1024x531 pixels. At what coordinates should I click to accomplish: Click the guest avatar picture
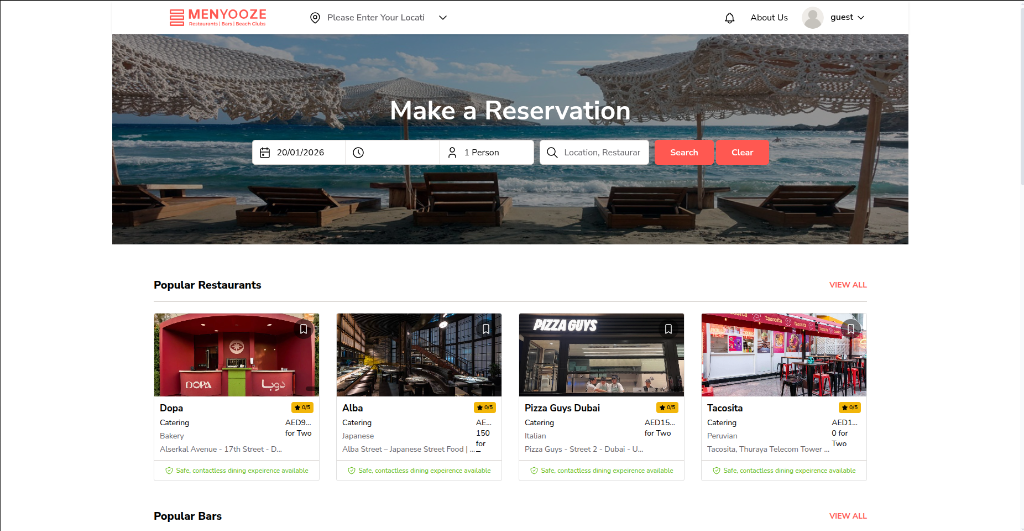click(812, 18)
